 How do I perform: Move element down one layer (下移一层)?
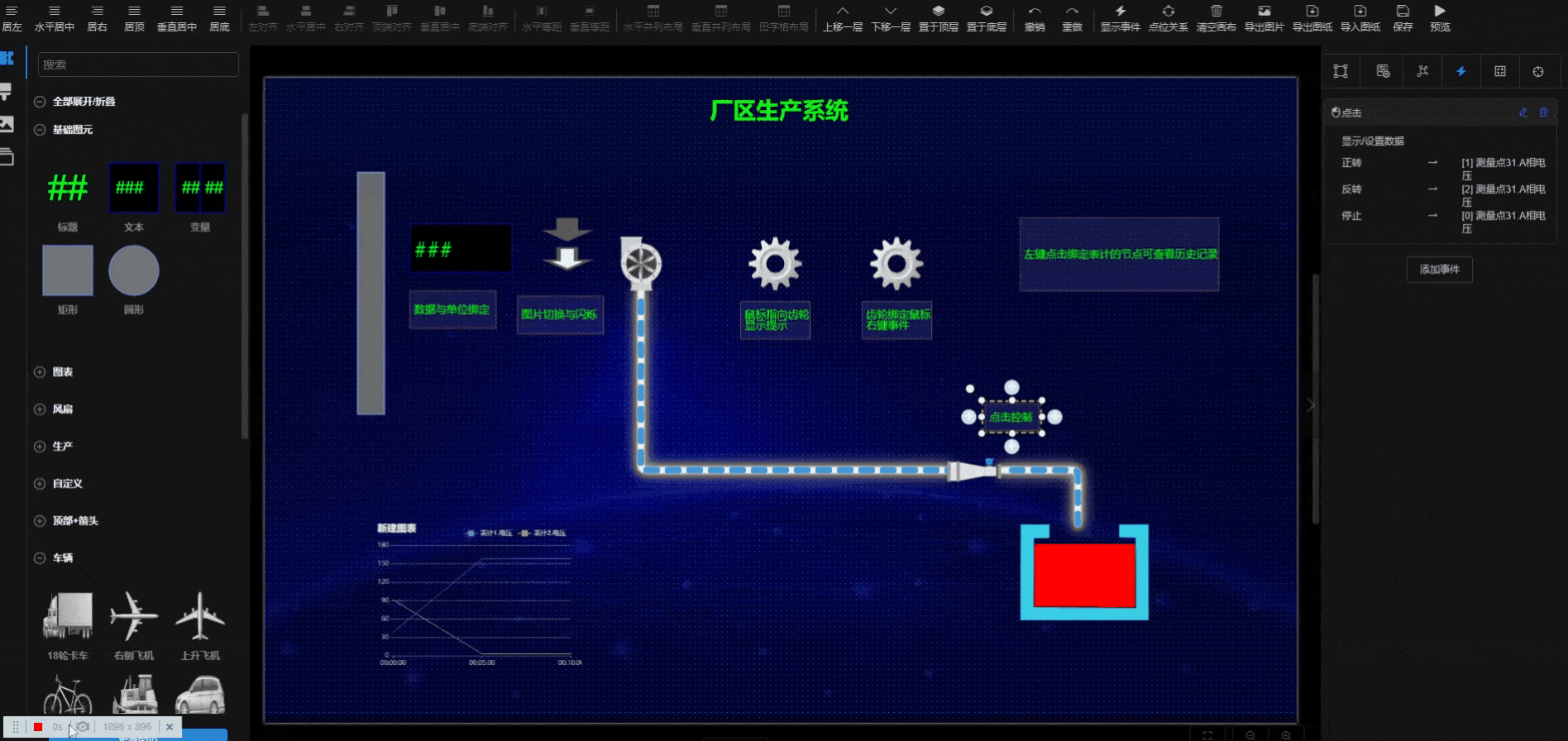890,18
